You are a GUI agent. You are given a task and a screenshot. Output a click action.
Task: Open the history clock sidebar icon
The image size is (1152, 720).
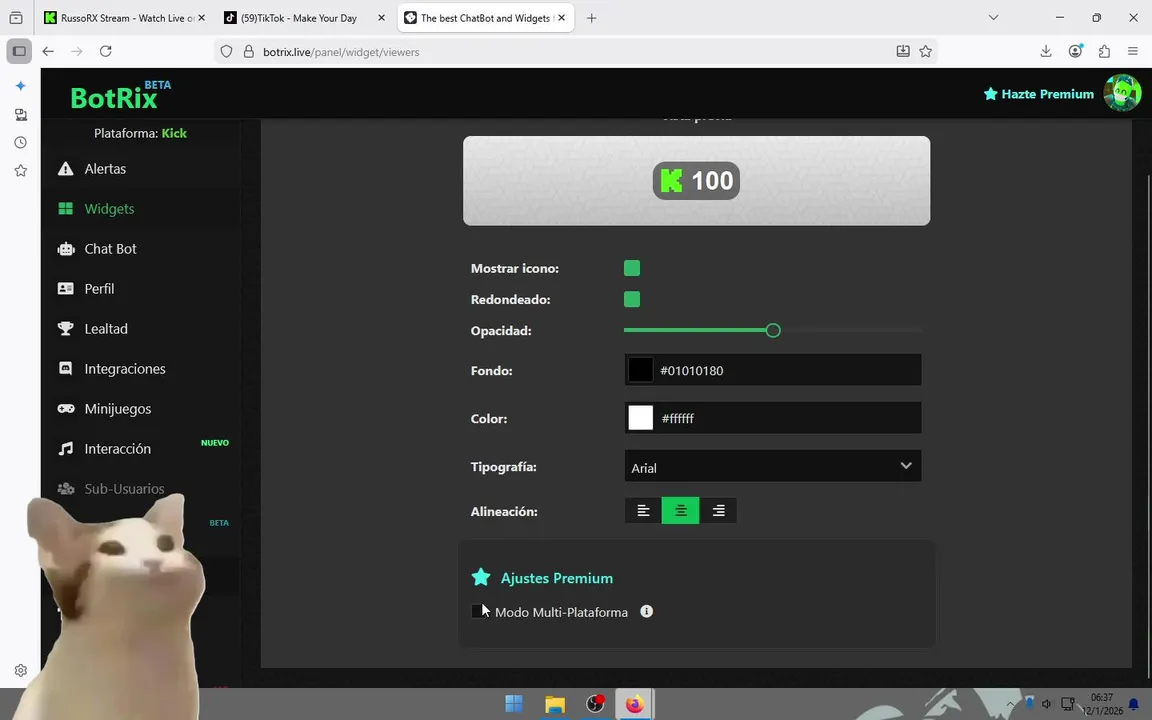[x=21, y=143]
